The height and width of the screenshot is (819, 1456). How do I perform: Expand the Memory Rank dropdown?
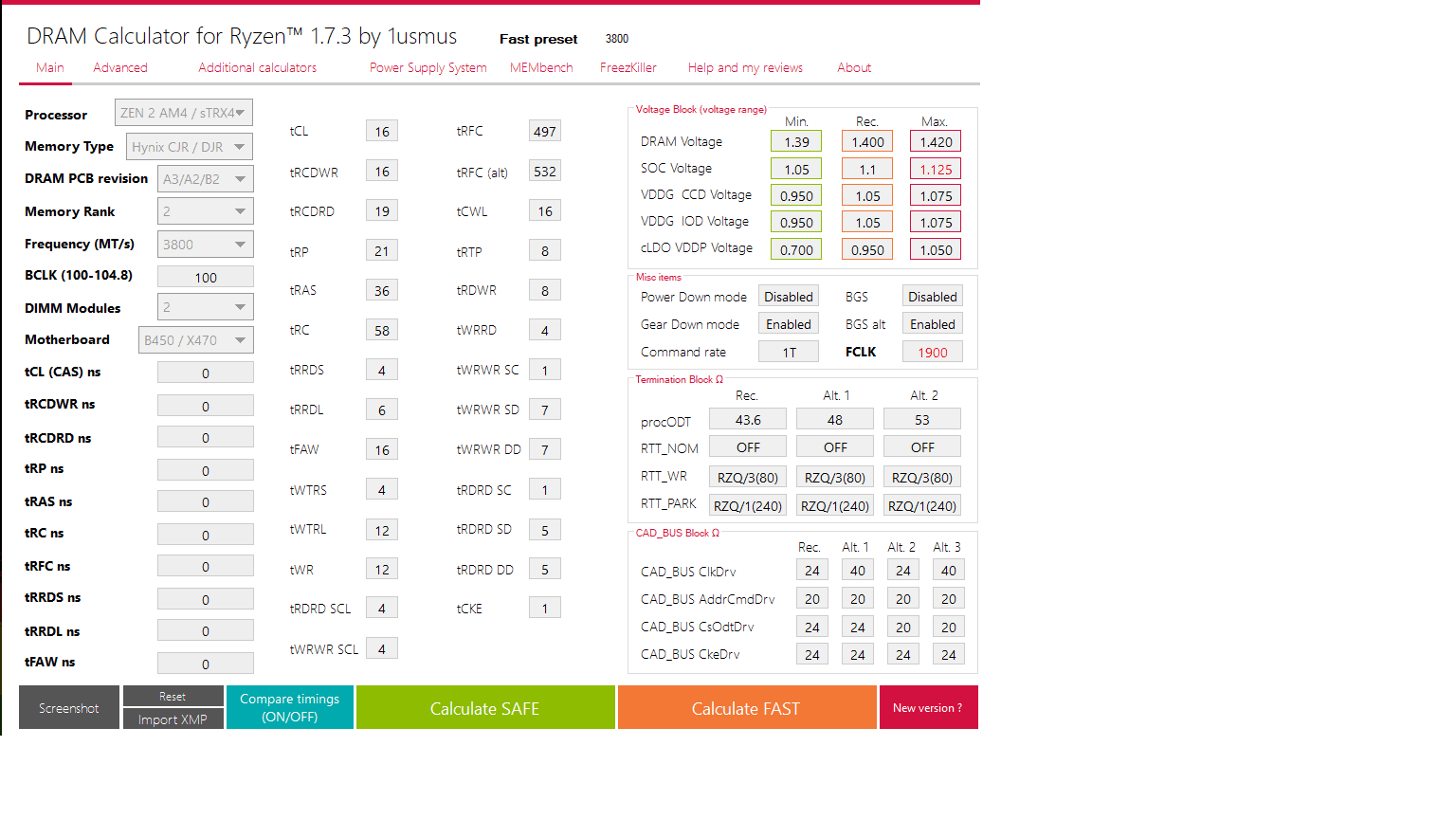(205, 211)
